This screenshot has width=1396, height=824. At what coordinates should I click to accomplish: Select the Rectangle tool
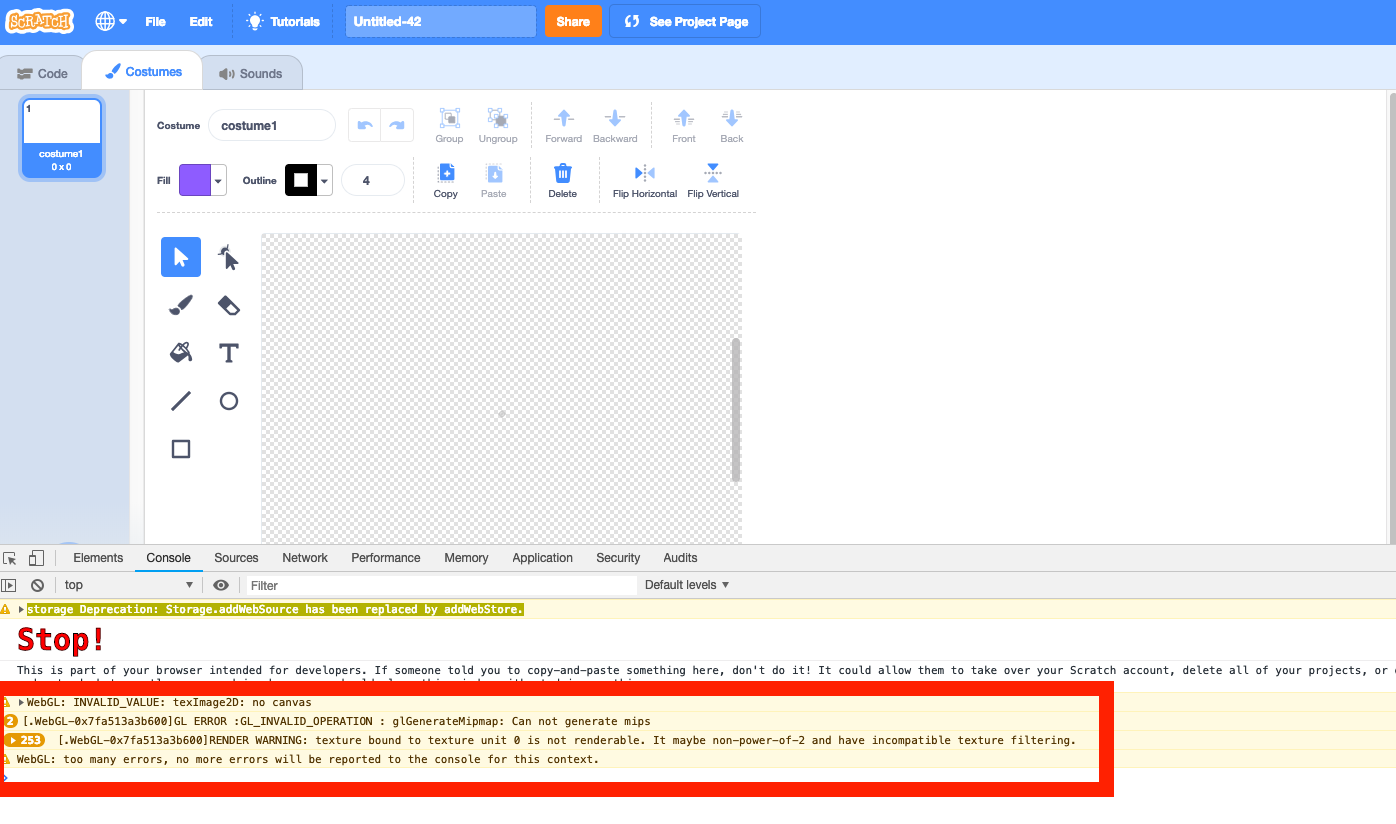click(x=180, y=448)
